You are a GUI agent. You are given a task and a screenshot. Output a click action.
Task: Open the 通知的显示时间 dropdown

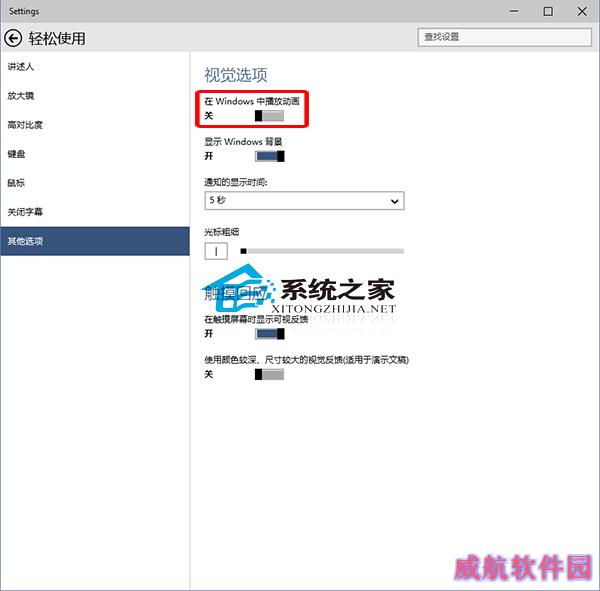pyautogui.click(x=304, y=201)
